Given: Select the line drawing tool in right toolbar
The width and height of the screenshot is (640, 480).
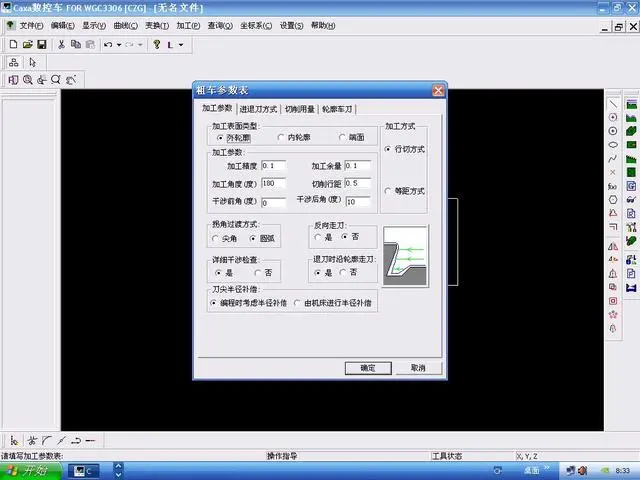Looking at the screenshot, I should [613, 104].
